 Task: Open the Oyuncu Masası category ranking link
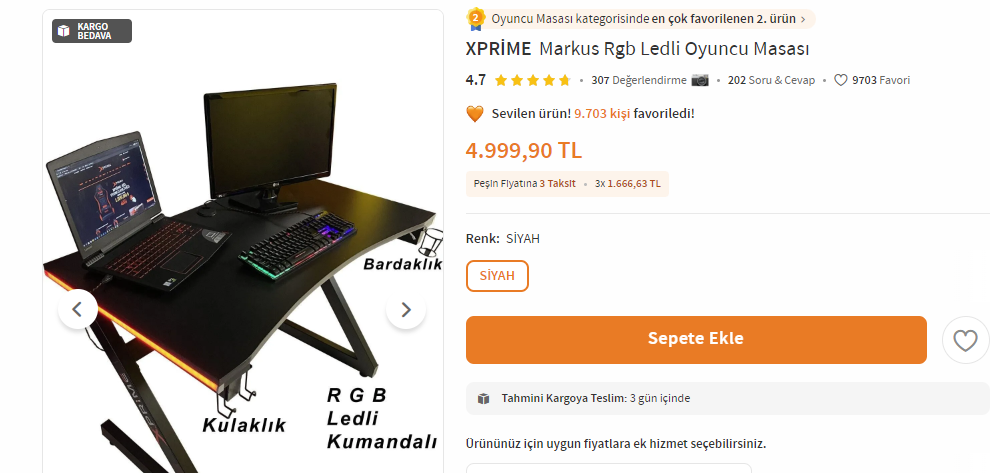(643, 19)
